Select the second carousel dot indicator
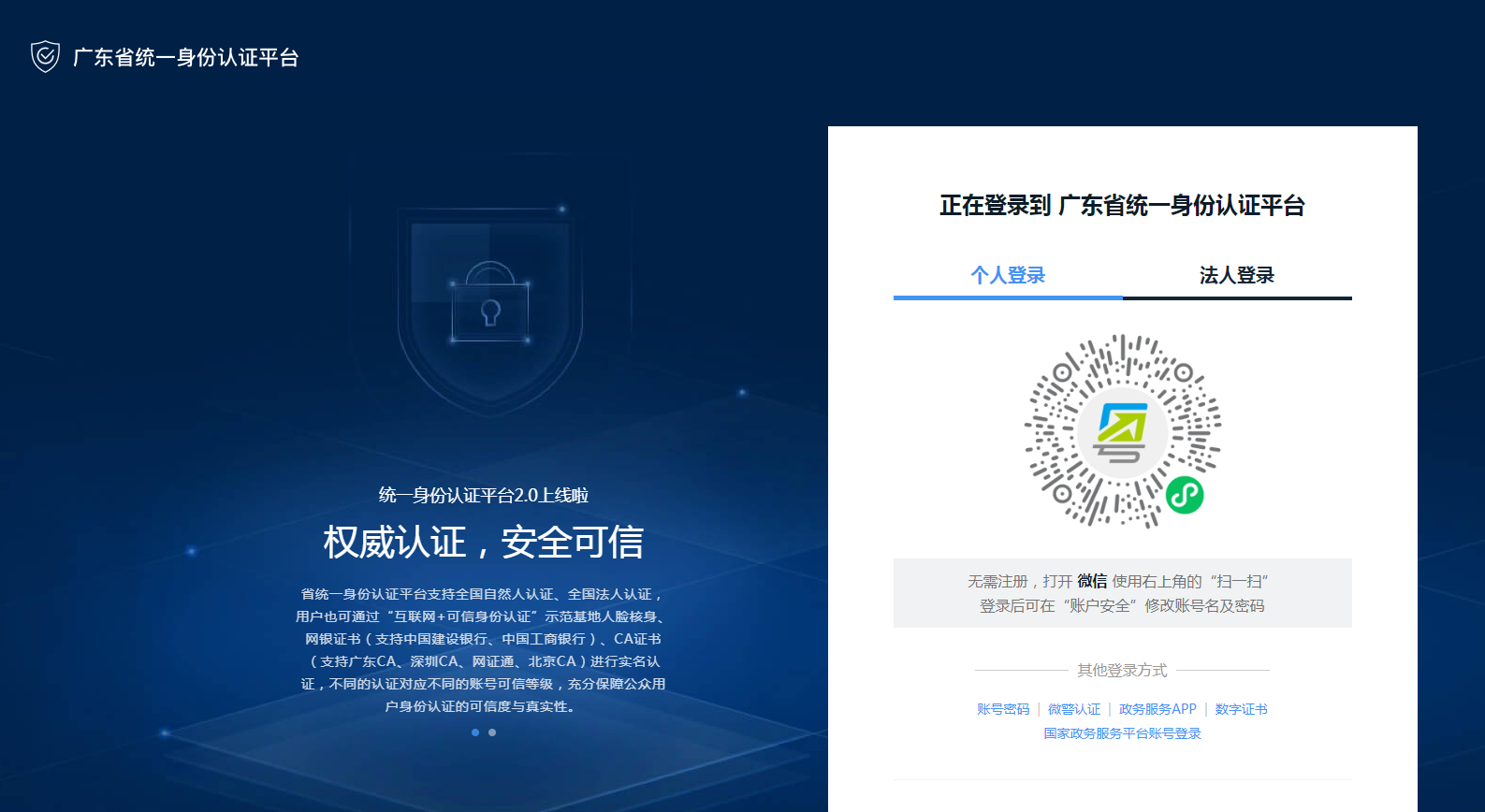This screenshot has height=812, width=1485. [x=492, y=732]
